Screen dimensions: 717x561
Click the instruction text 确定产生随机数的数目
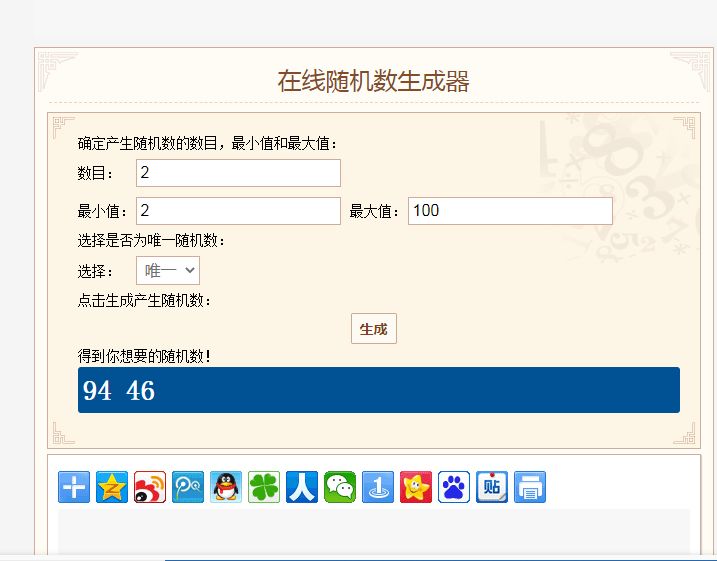(x=147, y=144)
